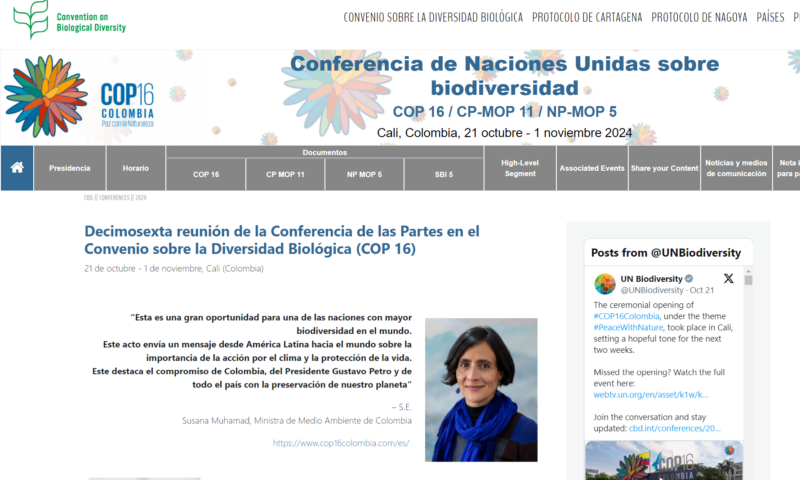The height and width of the screenshot is (480, 800).
Task: View the UN Biodiversity profile avatar
Action: [605, 284]
